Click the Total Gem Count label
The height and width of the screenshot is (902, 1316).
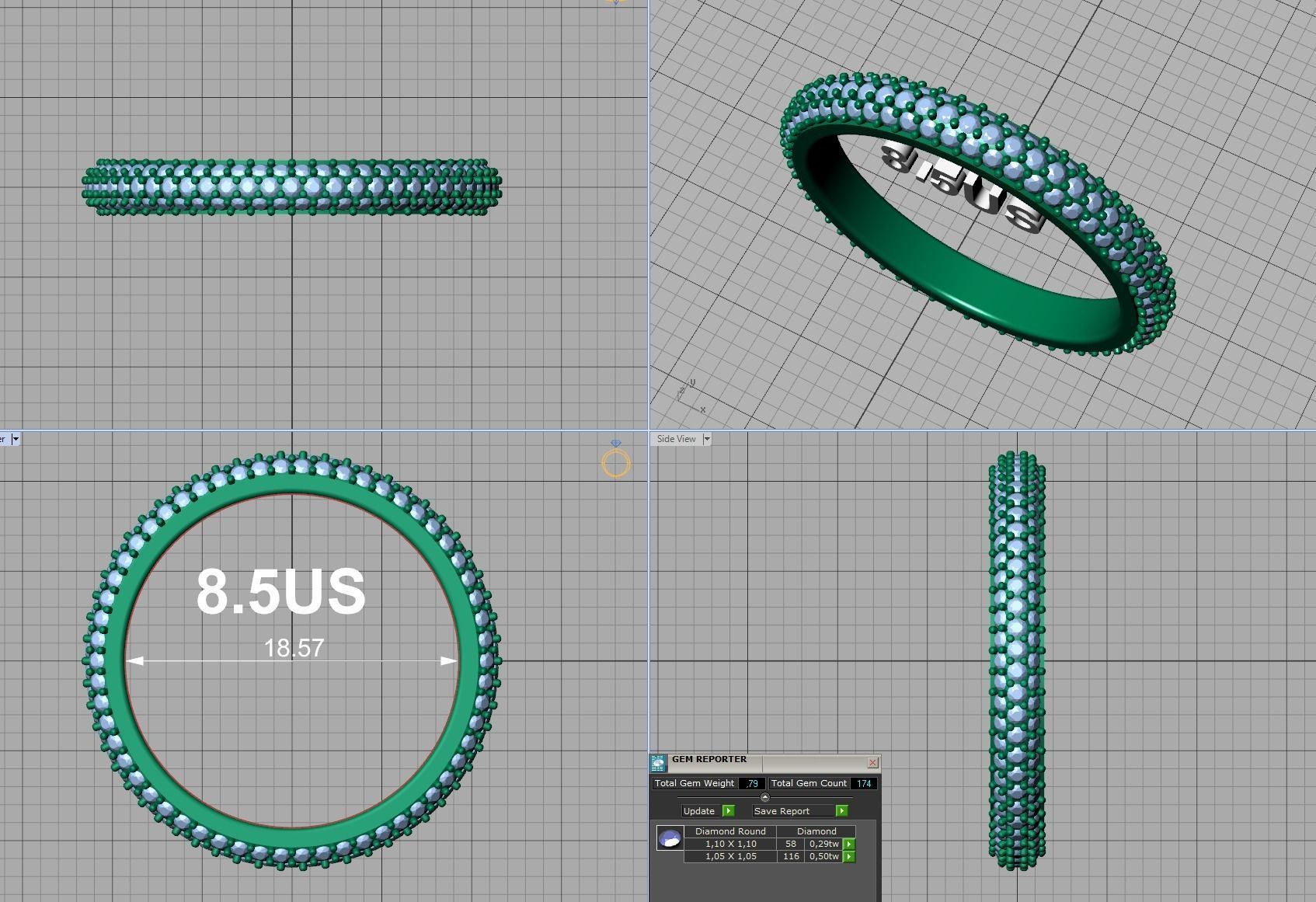[809, 783]
